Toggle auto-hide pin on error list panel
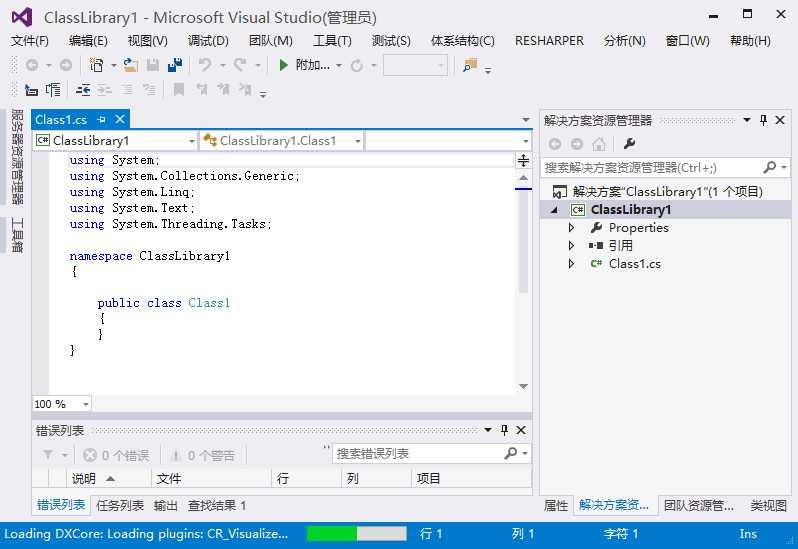The height and width of the screenshot is (549, 798). (x=504, y=430)
